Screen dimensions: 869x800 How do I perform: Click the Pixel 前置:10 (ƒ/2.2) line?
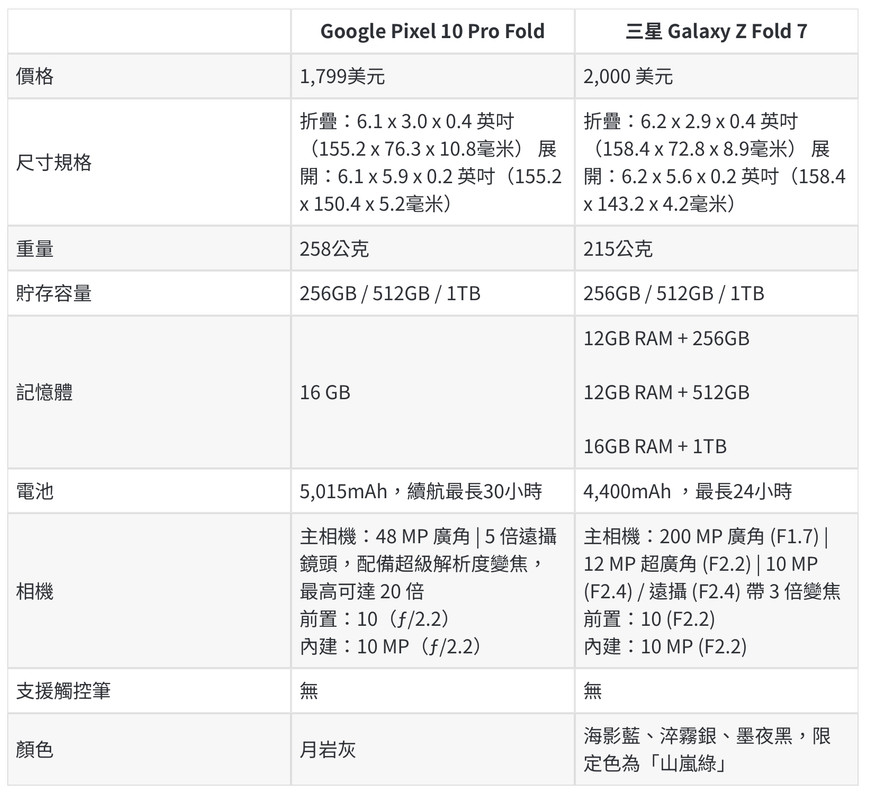(x=374, y=619)
